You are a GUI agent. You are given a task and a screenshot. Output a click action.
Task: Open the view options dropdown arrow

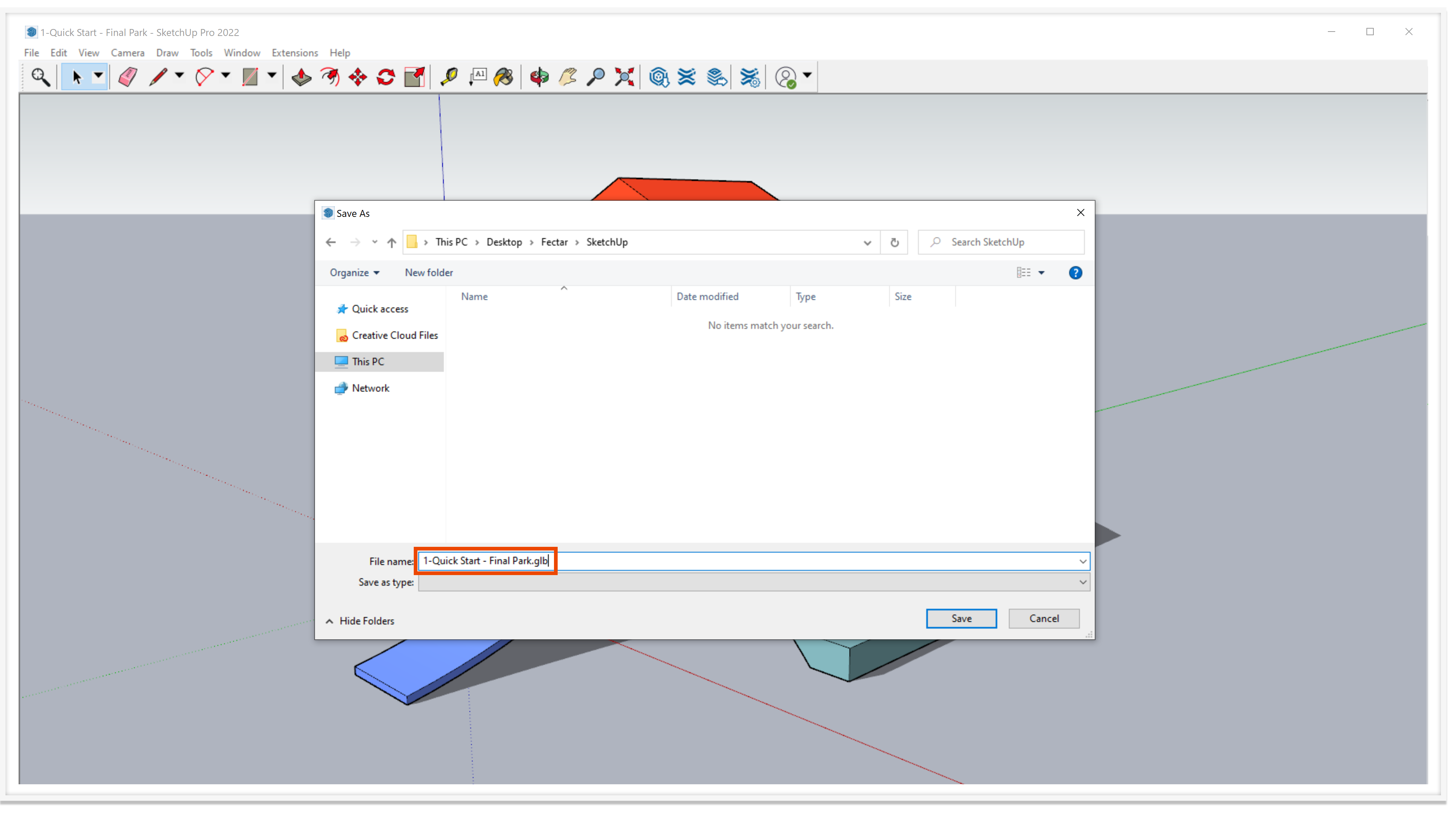click(1041, 273)
